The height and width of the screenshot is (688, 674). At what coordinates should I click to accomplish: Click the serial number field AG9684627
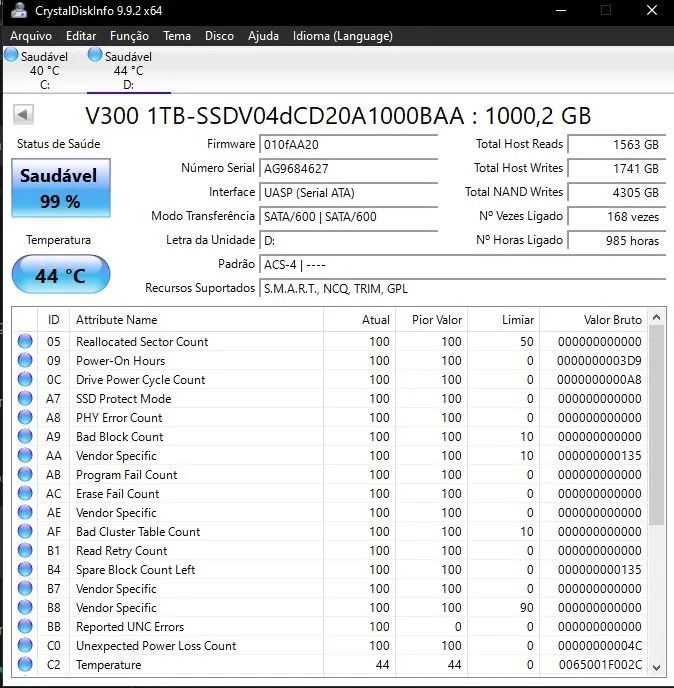click(x=348, y=168)
